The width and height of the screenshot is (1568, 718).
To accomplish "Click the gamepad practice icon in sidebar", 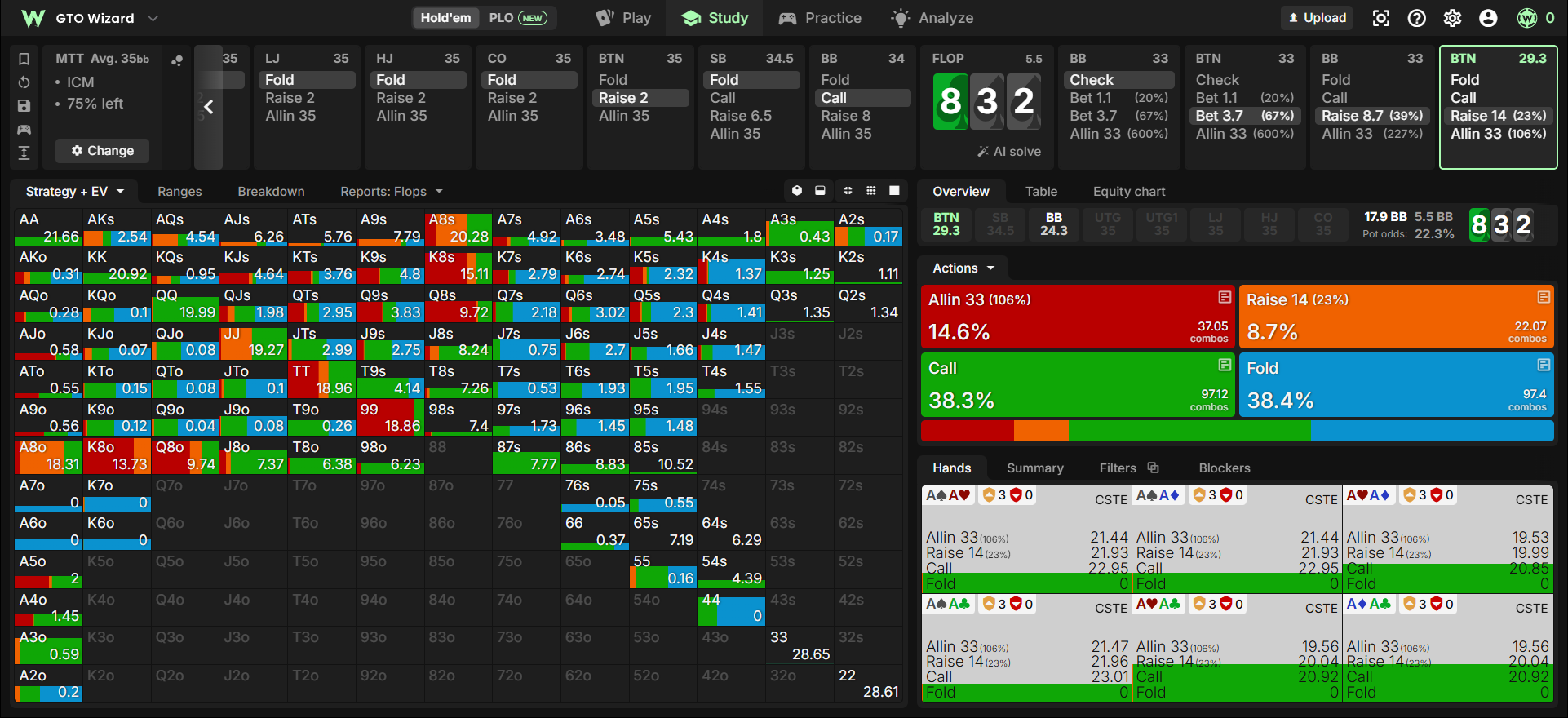I will (24, 129).
